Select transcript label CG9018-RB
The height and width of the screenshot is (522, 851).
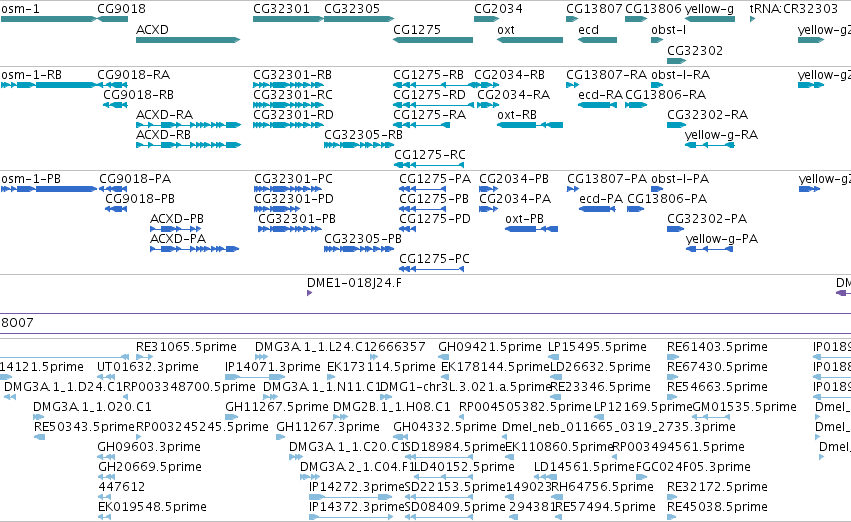coord(138,95)
